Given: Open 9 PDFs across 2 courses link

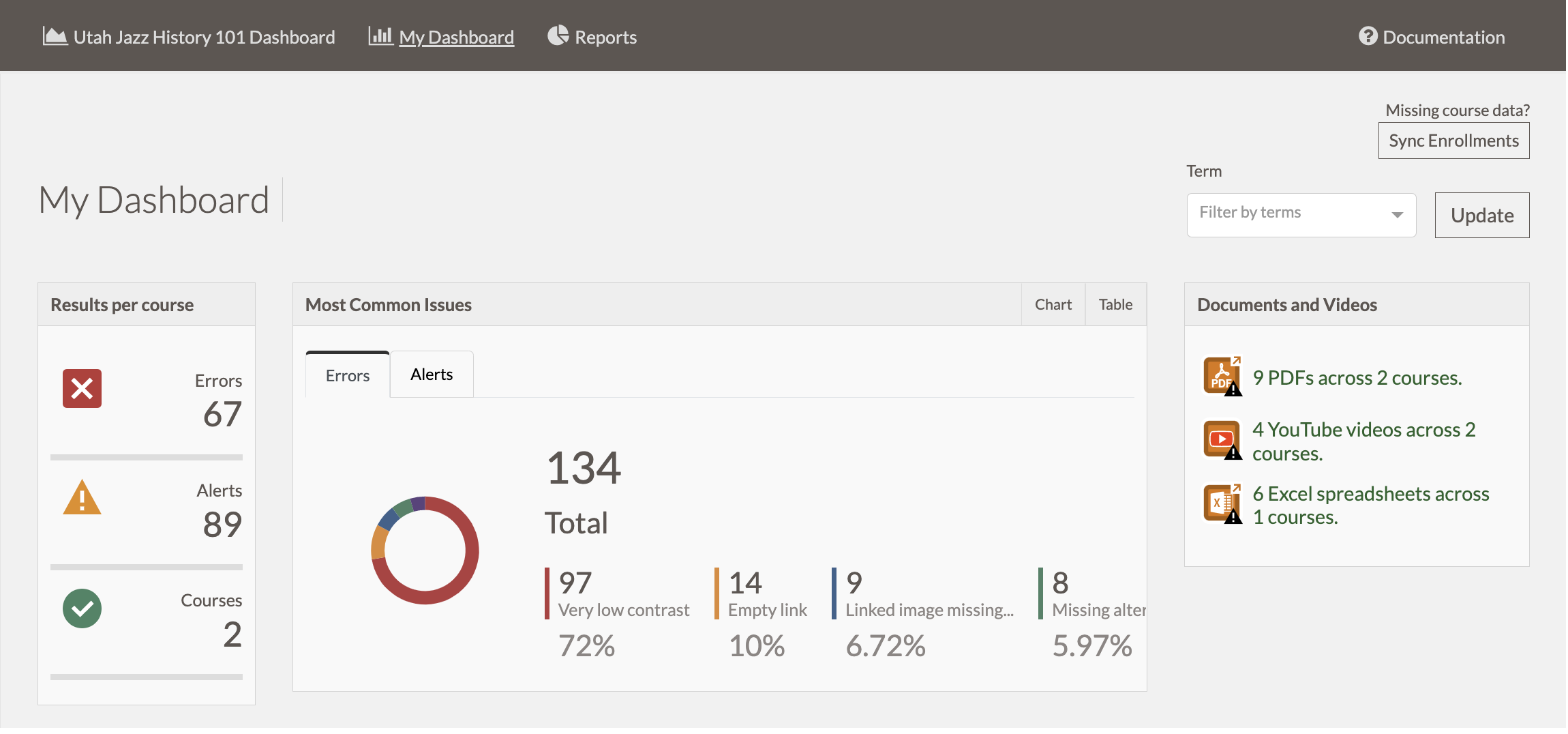Looking at the screenshot, I should click(1357, 378).
